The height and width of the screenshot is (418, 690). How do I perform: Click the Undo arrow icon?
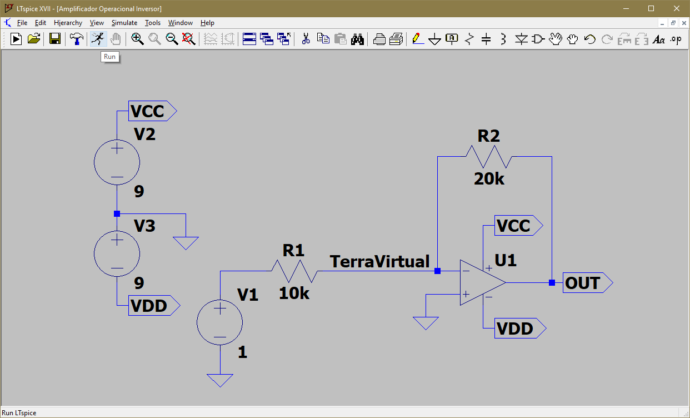click(x=589, y=39)
